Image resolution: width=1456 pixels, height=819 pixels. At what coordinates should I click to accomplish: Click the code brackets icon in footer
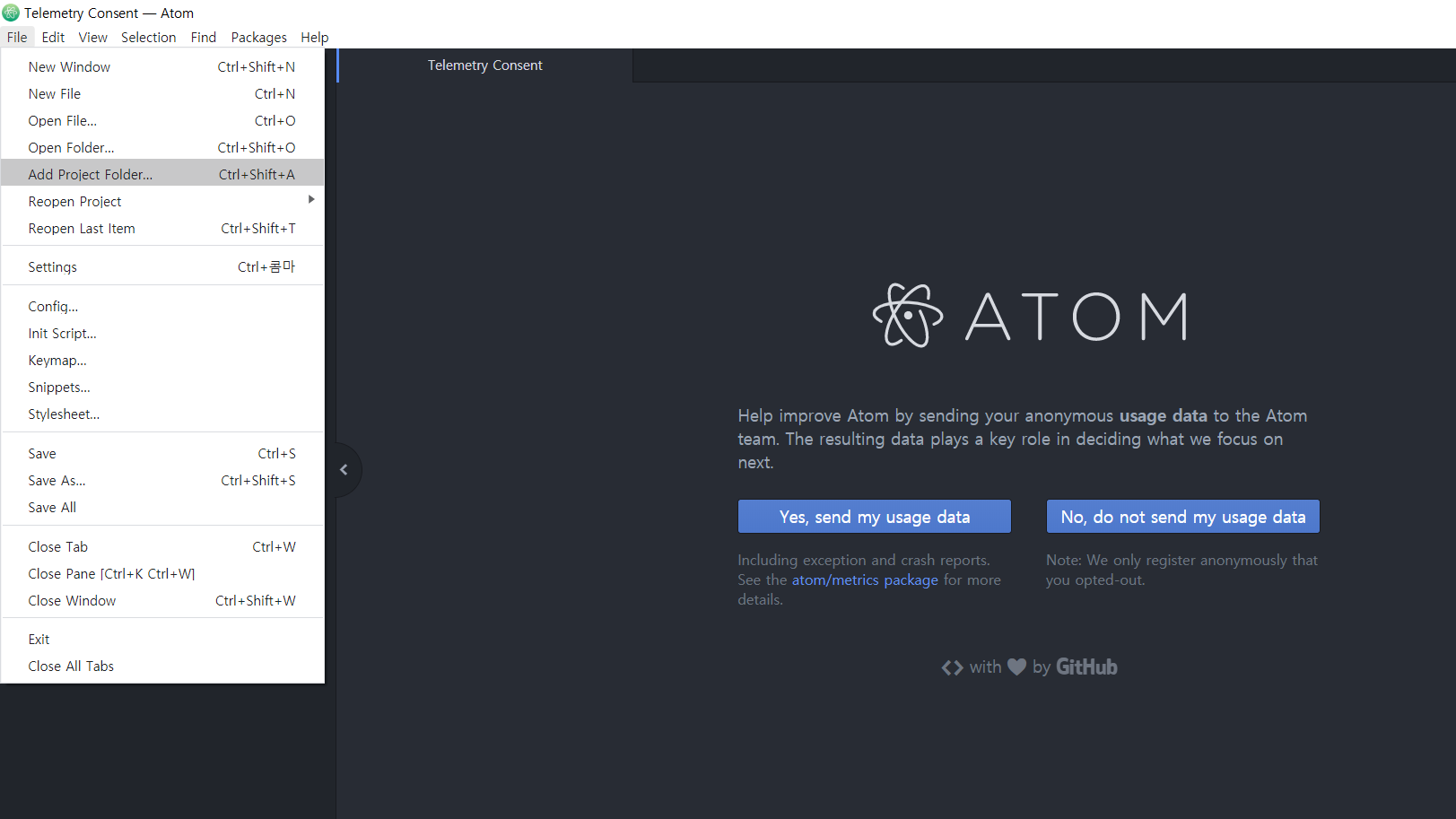tap(952, 667)
